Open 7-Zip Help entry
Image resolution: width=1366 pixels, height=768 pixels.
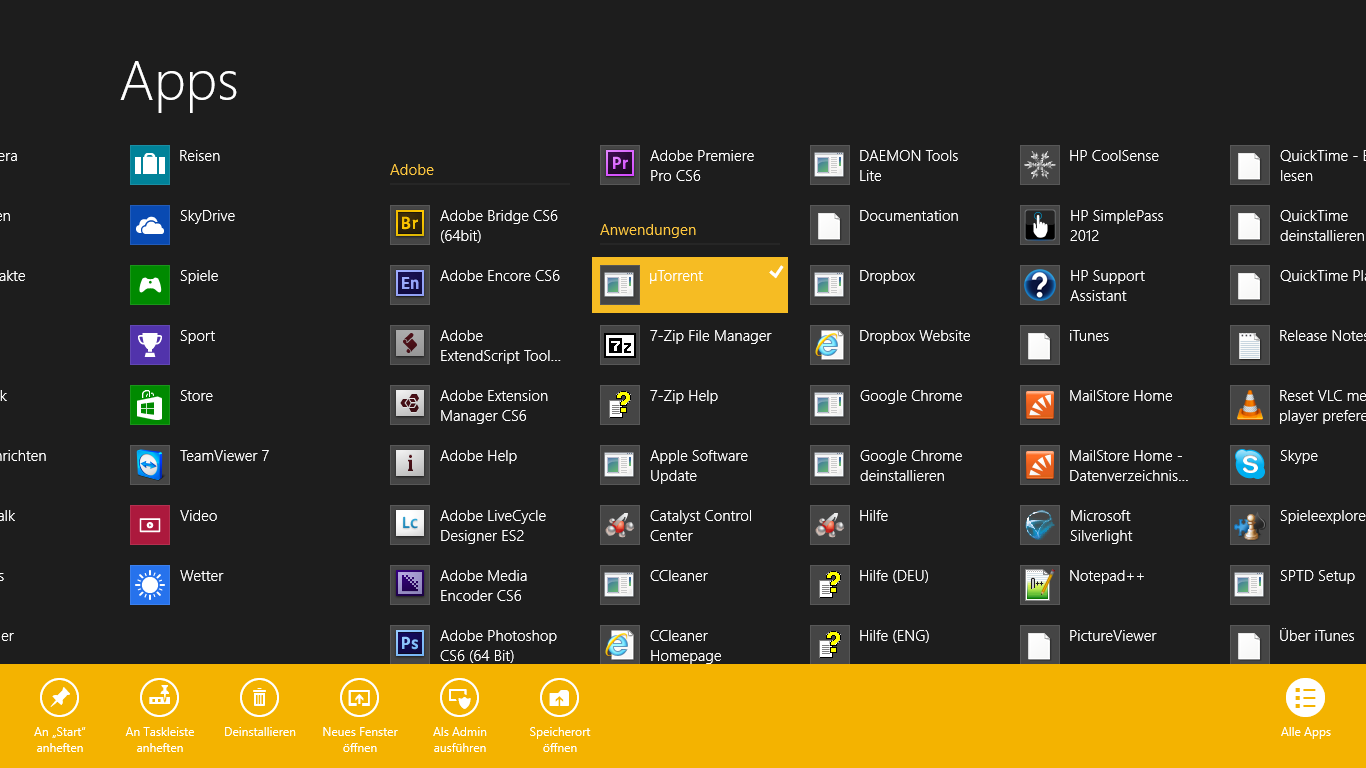tap(690, 405)
